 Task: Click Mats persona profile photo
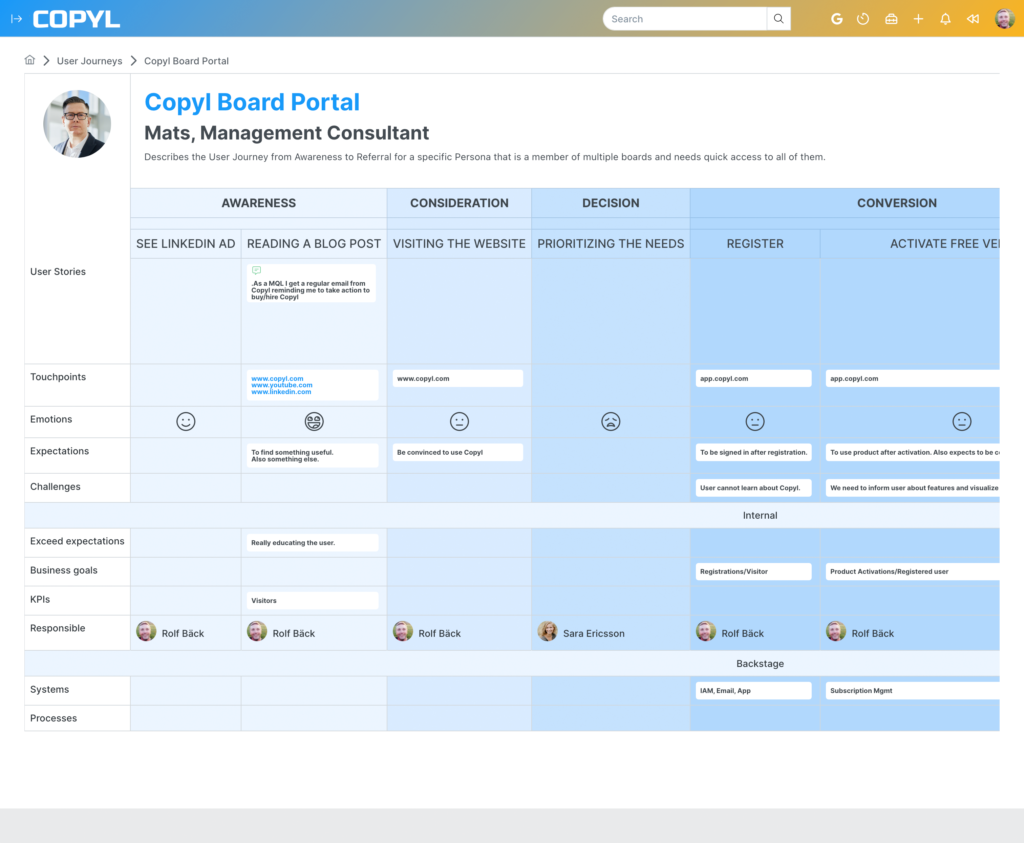[77, 124]
